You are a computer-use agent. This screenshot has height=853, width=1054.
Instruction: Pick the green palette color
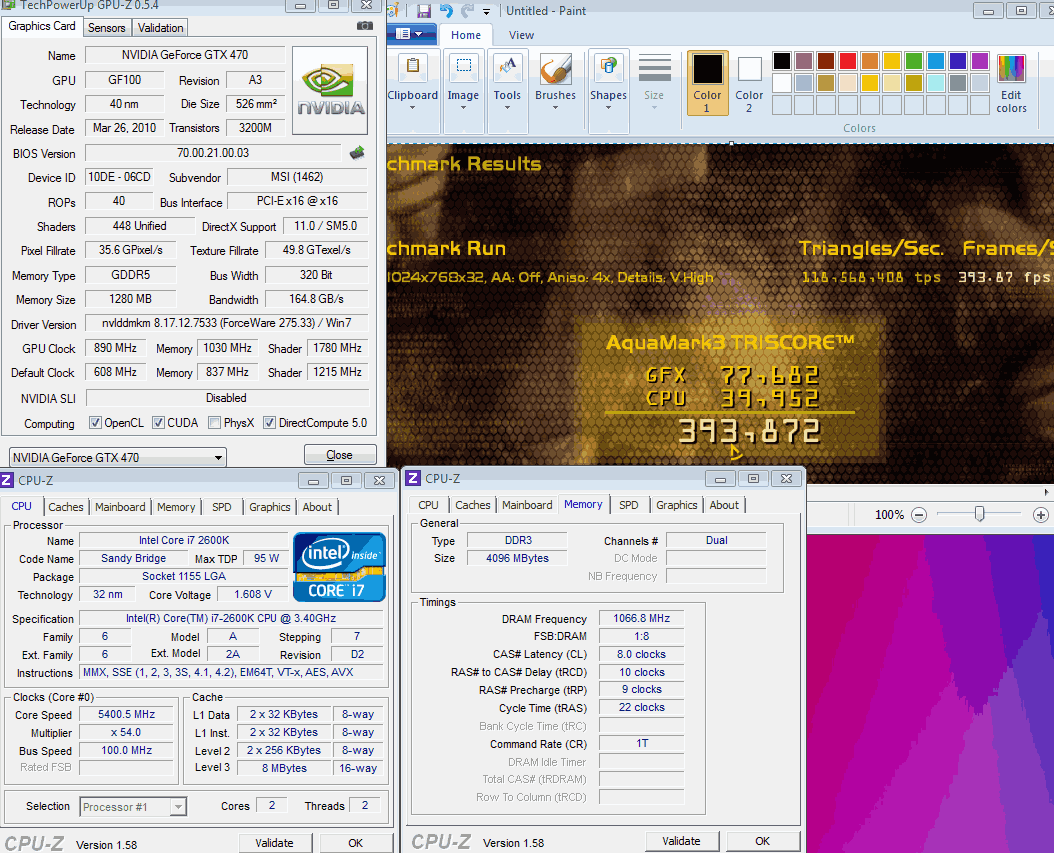coord(914,61)
